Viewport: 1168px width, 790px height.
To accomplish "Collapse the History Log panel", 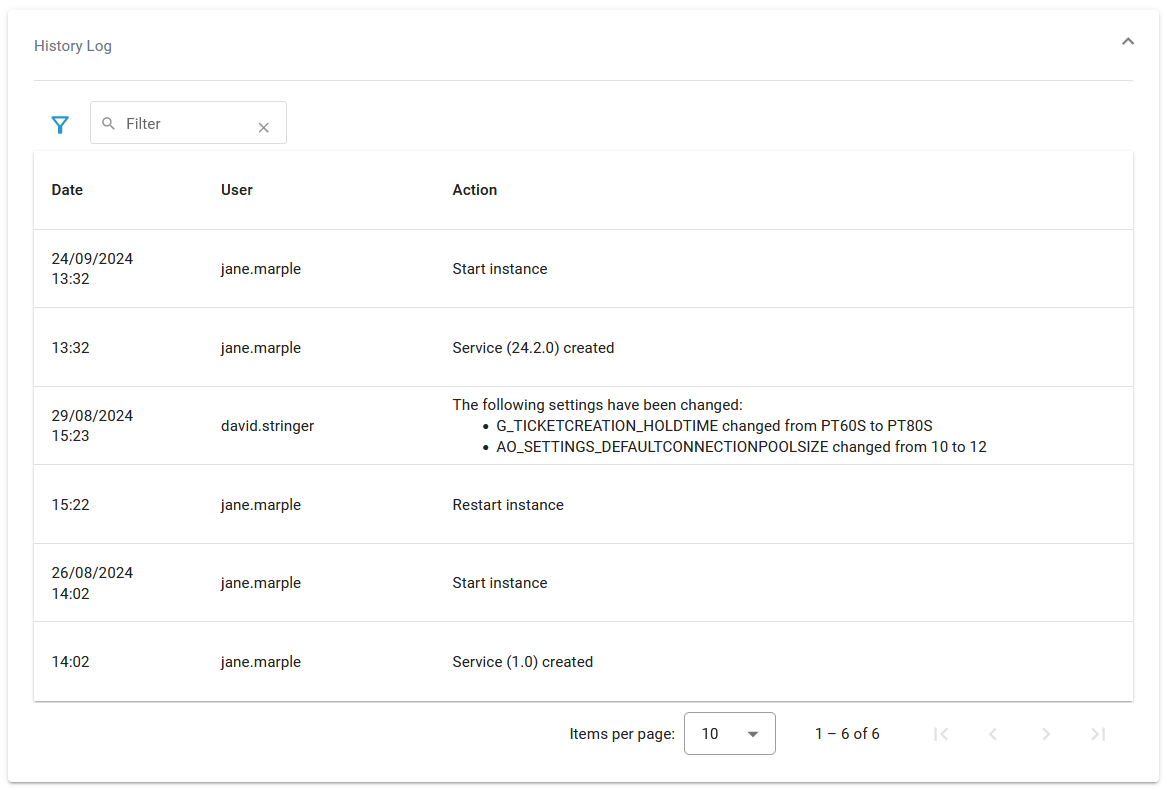I will point(1127,42).
